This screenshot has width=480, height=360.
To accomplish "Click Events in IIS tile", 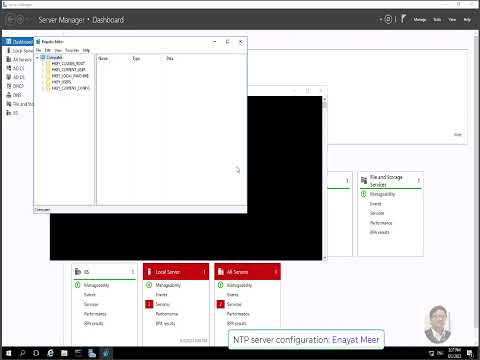I will coord(90,295).
